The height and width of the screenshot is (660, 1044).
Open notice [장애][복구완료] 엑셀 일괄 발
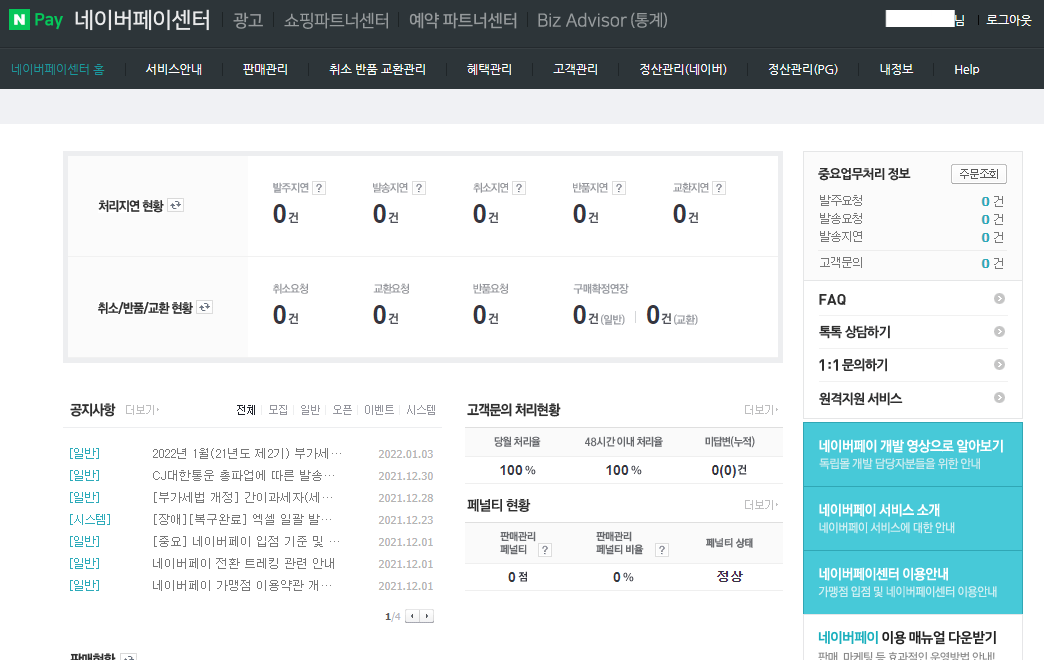click(242, 519)
